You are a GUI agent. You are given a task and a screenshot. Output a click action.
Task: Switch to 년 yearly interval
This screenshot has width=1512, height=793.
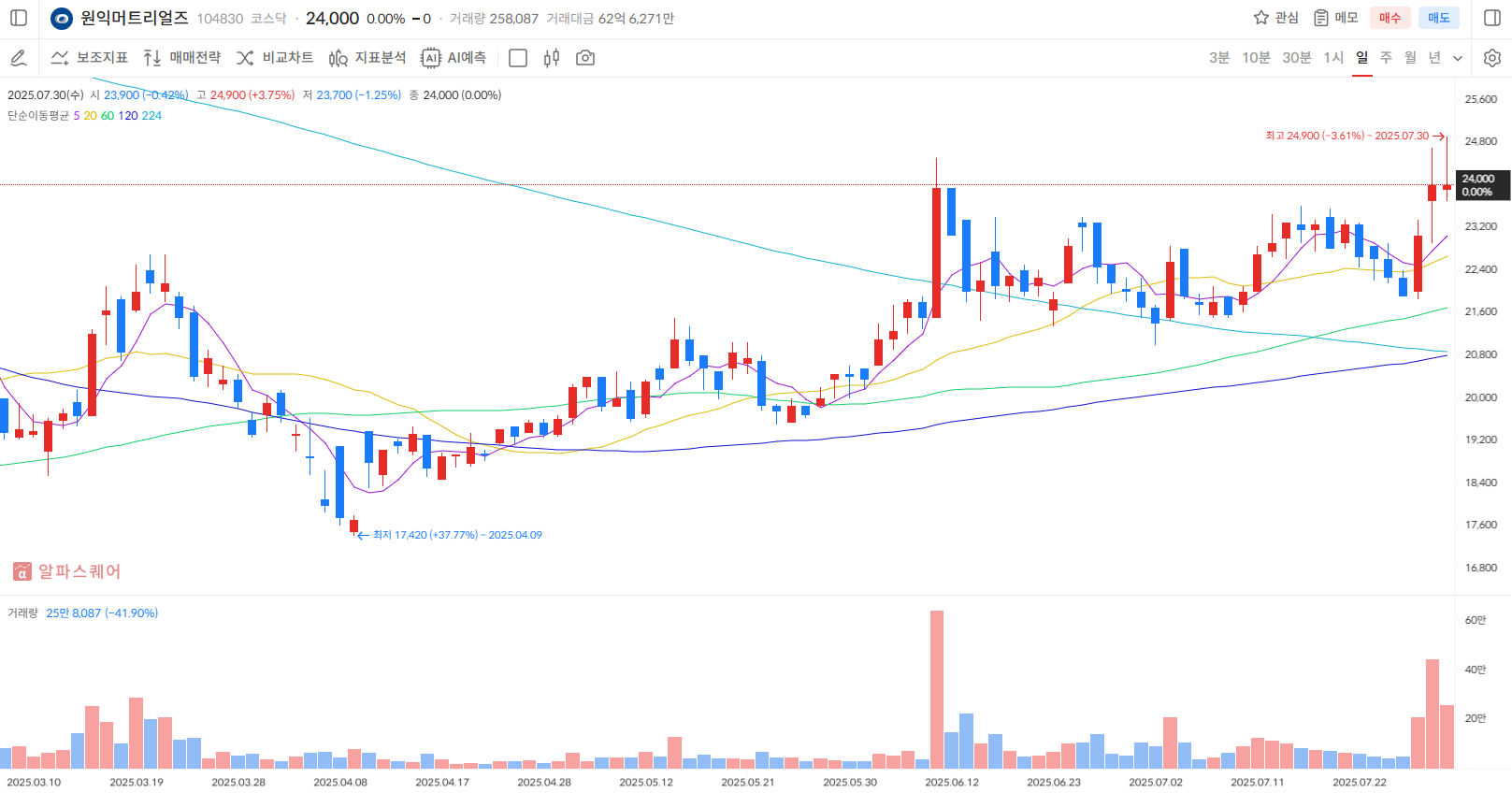click(x=1434, y=58)
